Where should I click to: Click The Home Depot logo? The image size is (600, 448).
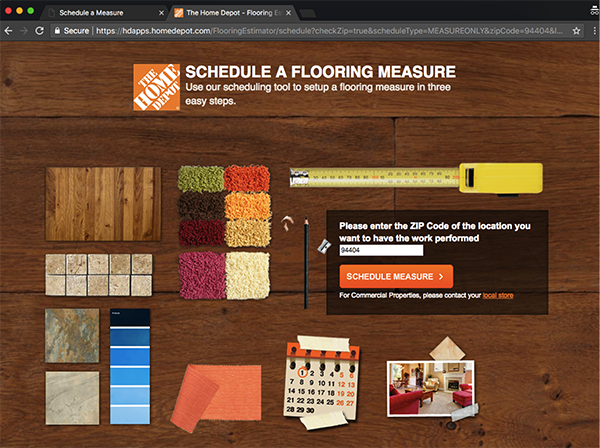pos(157,87)
